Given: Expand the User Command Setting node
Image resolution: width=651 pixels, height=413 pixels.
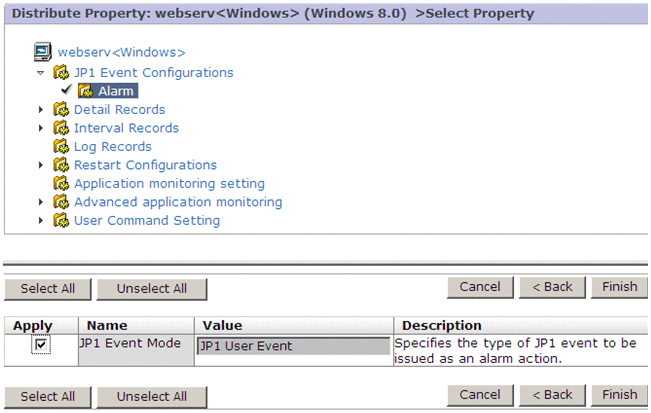Looking at the screenshot, I should (x=41, y=221).
